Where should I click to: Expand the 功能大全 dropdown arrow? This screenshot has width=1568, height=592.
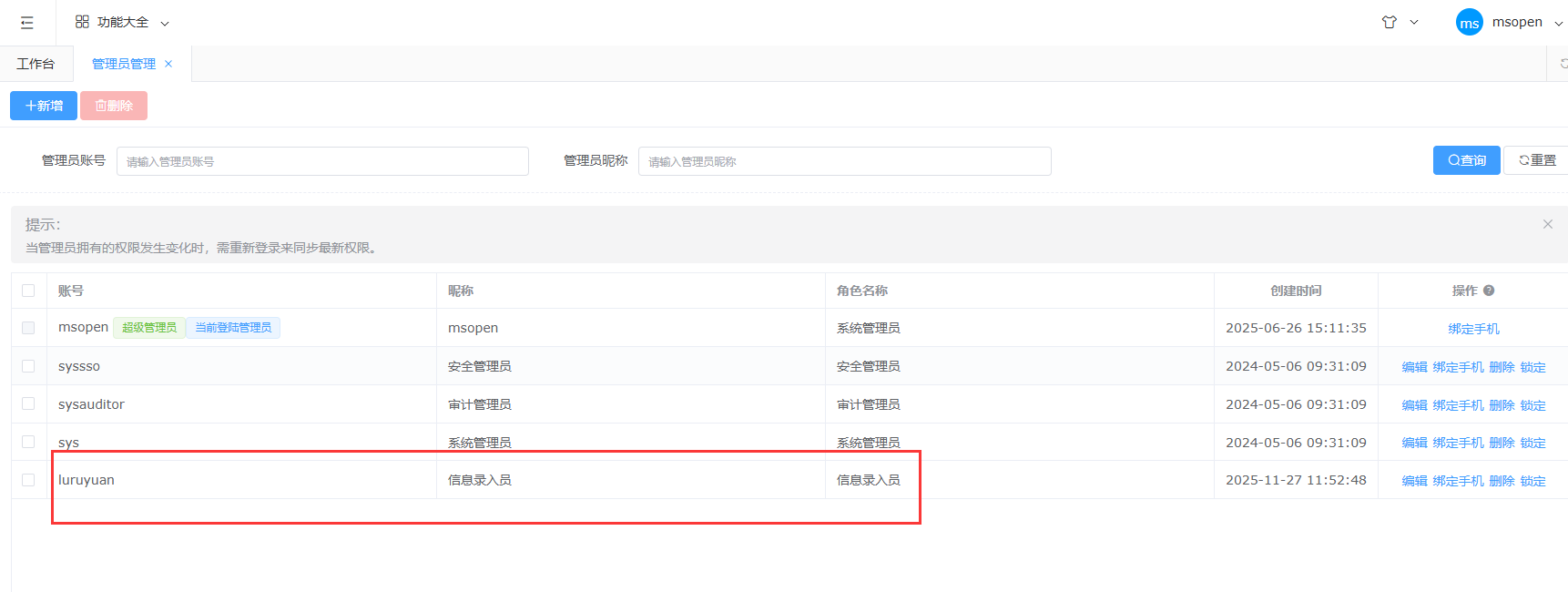tap(165, 23)
